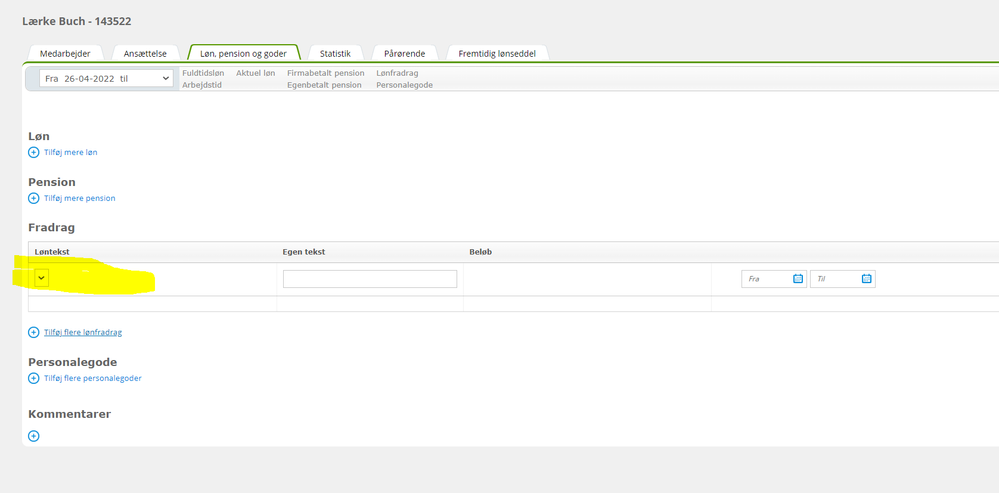Open the Fremtidig lønseddel tab
The height and width of the screenshot is (493, 999).
(497, 54)
